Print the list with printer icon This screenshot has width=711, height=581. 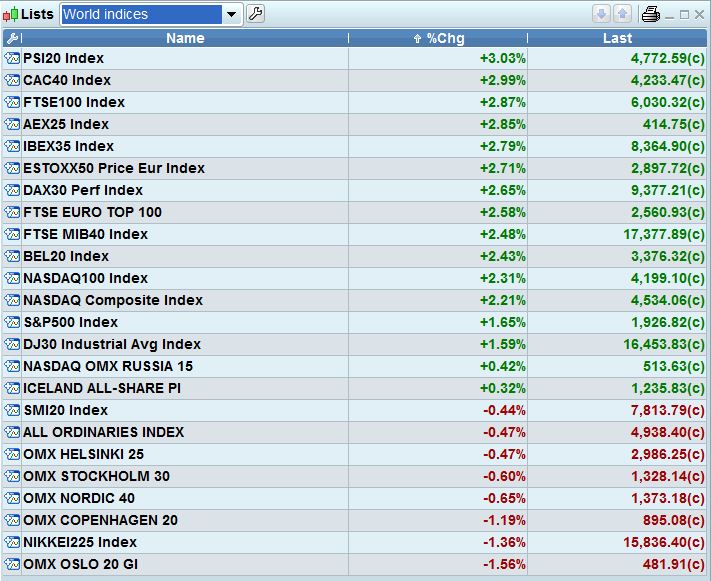(x=650, y=14)
